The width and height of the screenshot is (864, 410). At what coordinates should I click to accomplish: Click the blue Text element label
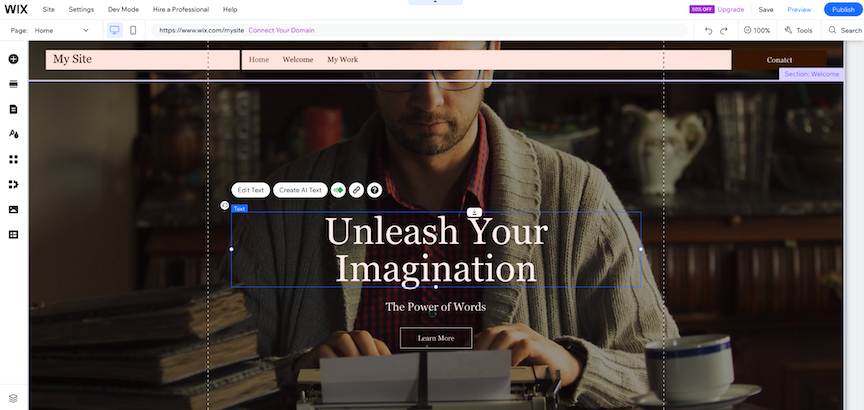(239, 209)
